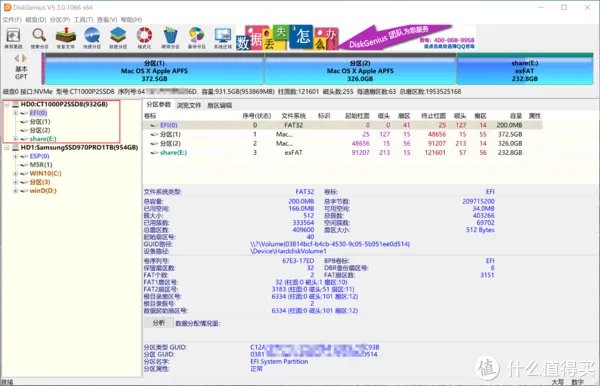
Task: Select the Format (格式化) lifebuoy icon
Action: click(x=144, y=38)
